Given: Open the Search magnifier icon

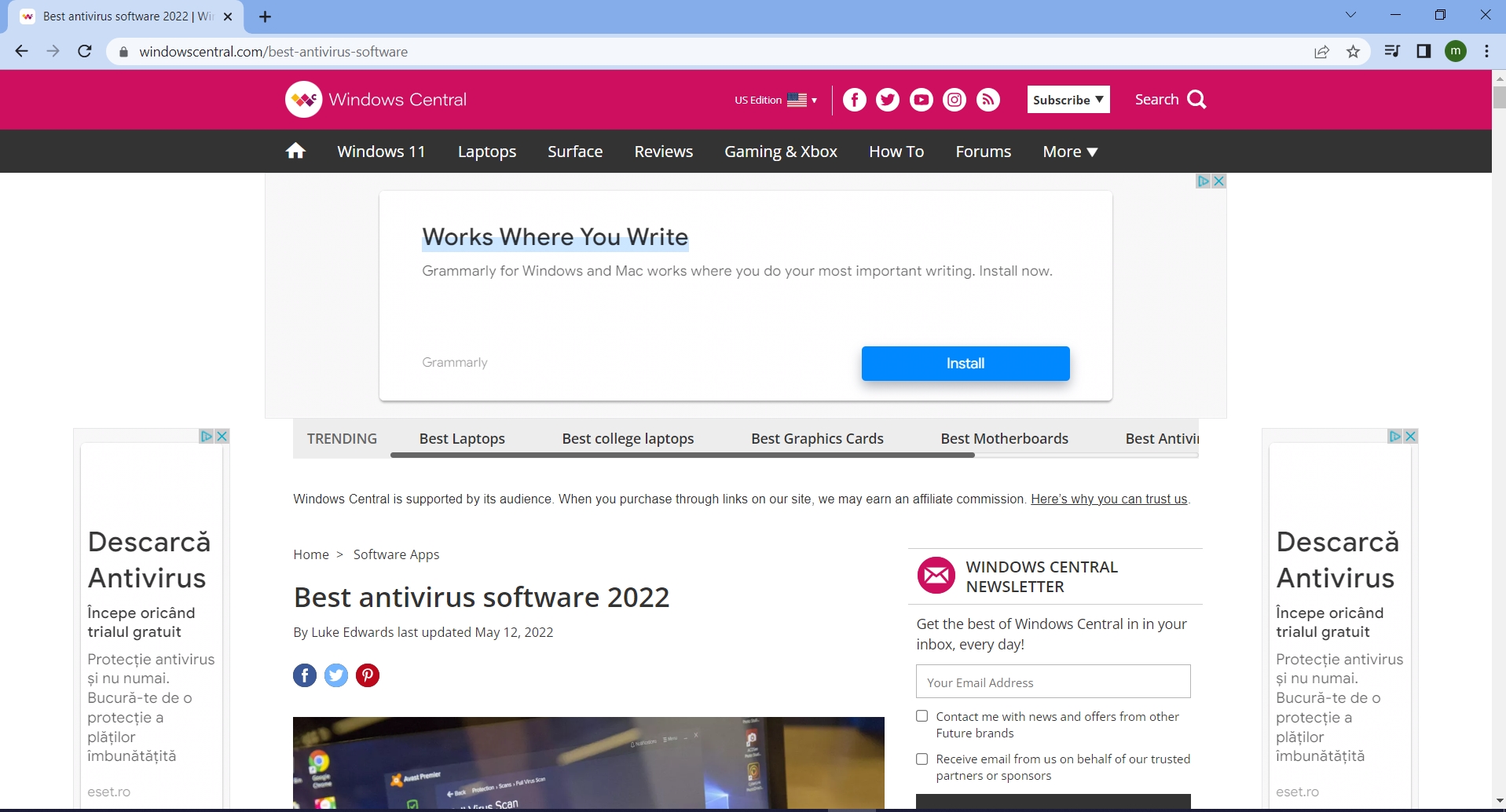Looking at the screenshot, I should pos(1195,99).
